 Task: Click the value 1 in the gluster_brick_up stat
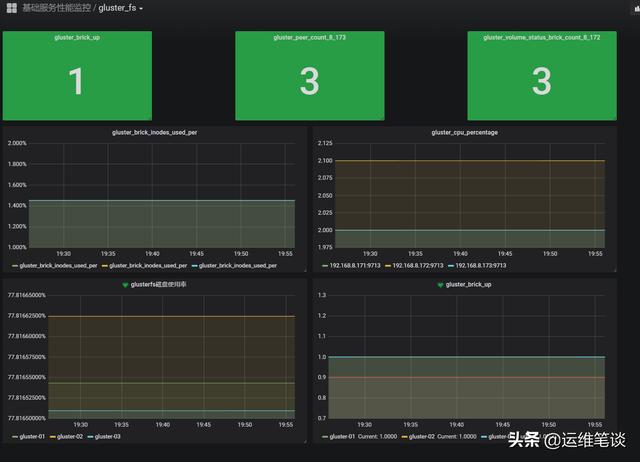click(x=76, y=81)
